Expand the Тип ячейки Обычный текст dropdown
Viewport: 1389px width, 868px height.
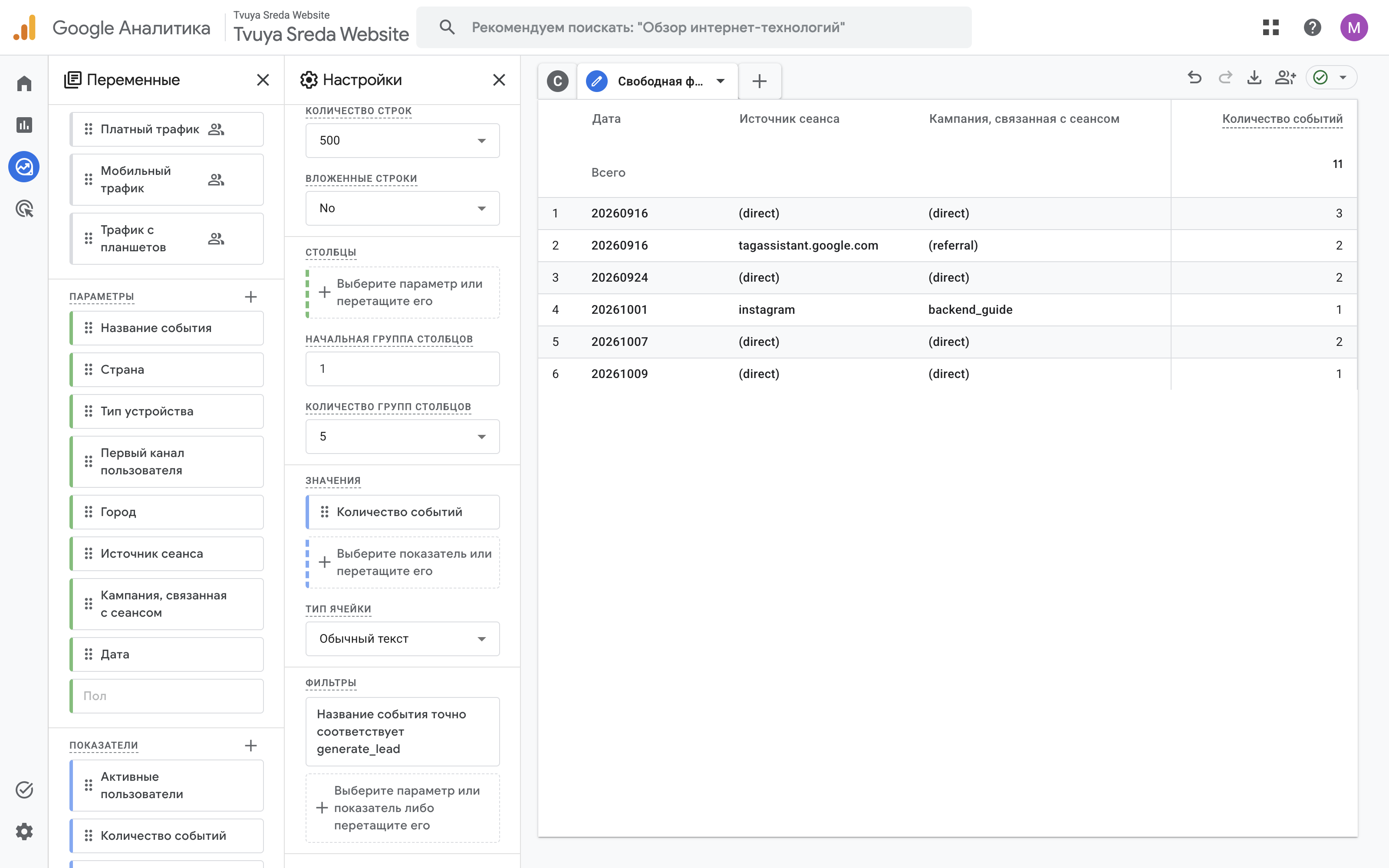(402, 639)
